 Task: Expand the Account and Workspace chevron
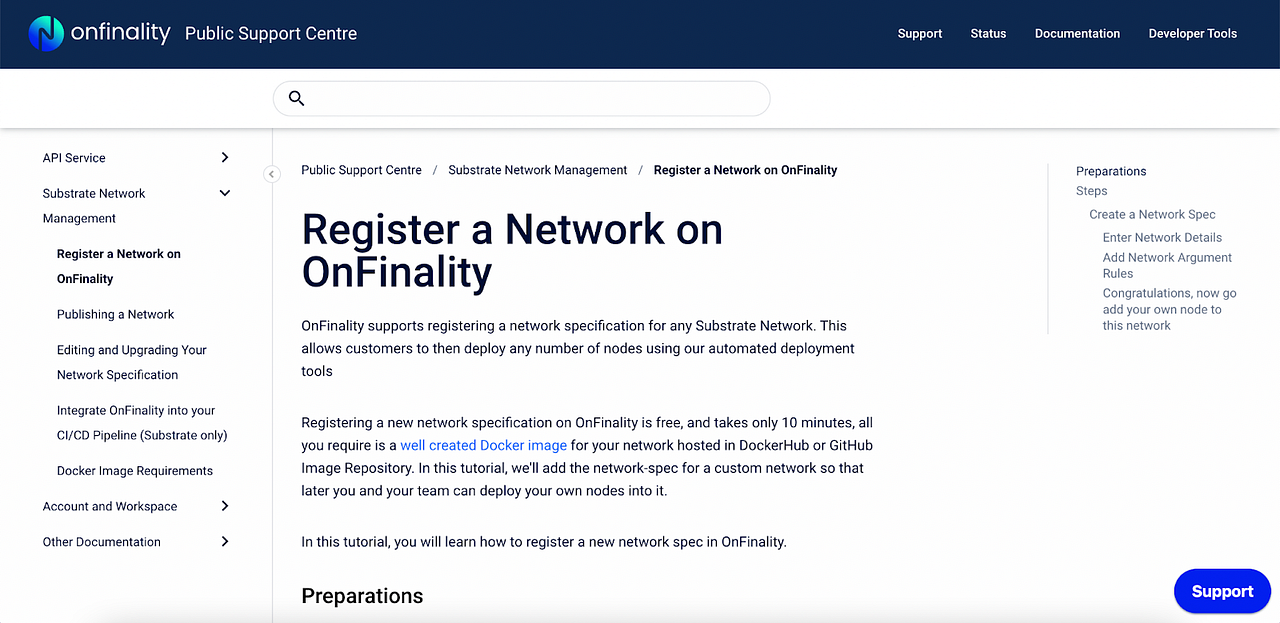click(x=225, y=506)
